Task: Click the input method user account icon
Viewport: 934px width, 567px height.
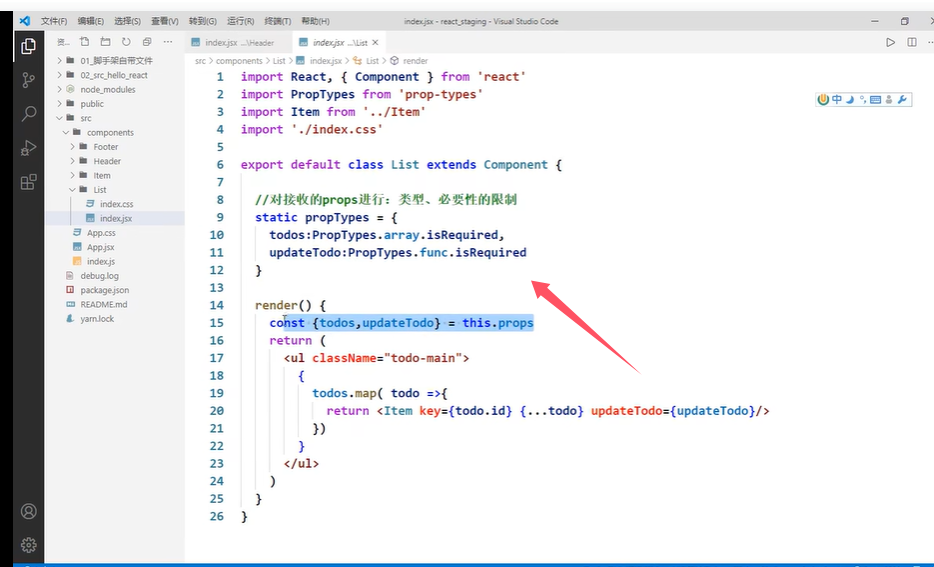Action: (889, 99)
